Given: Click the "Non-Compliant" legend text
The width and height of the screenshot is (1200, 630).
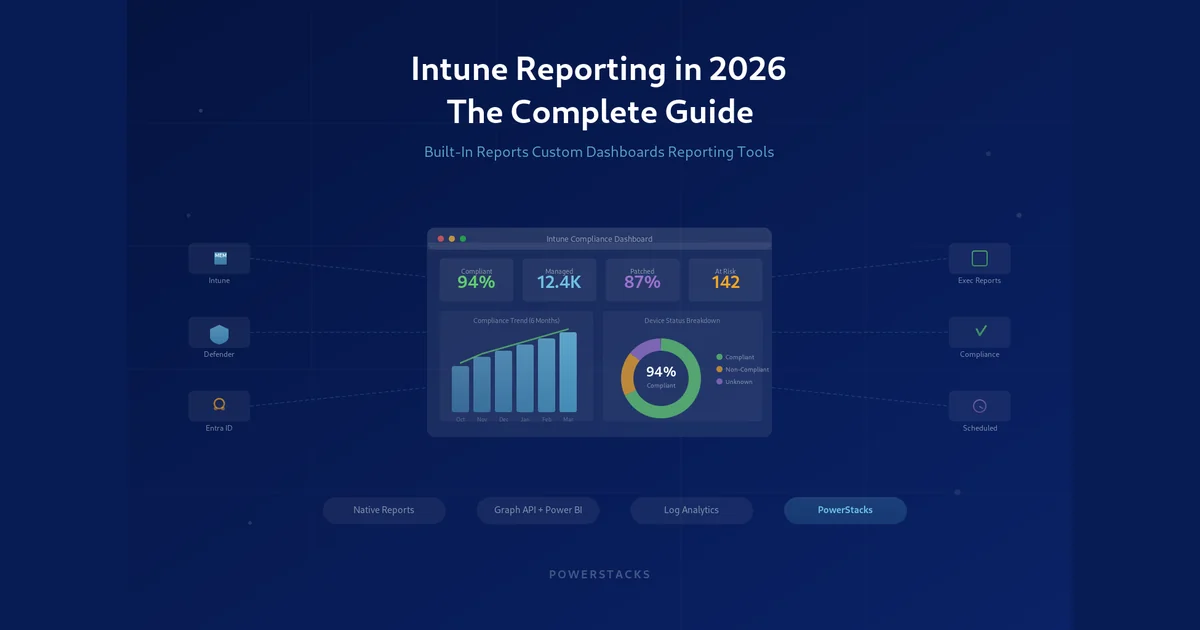Looking at the screenshot, I should (747, 369).
